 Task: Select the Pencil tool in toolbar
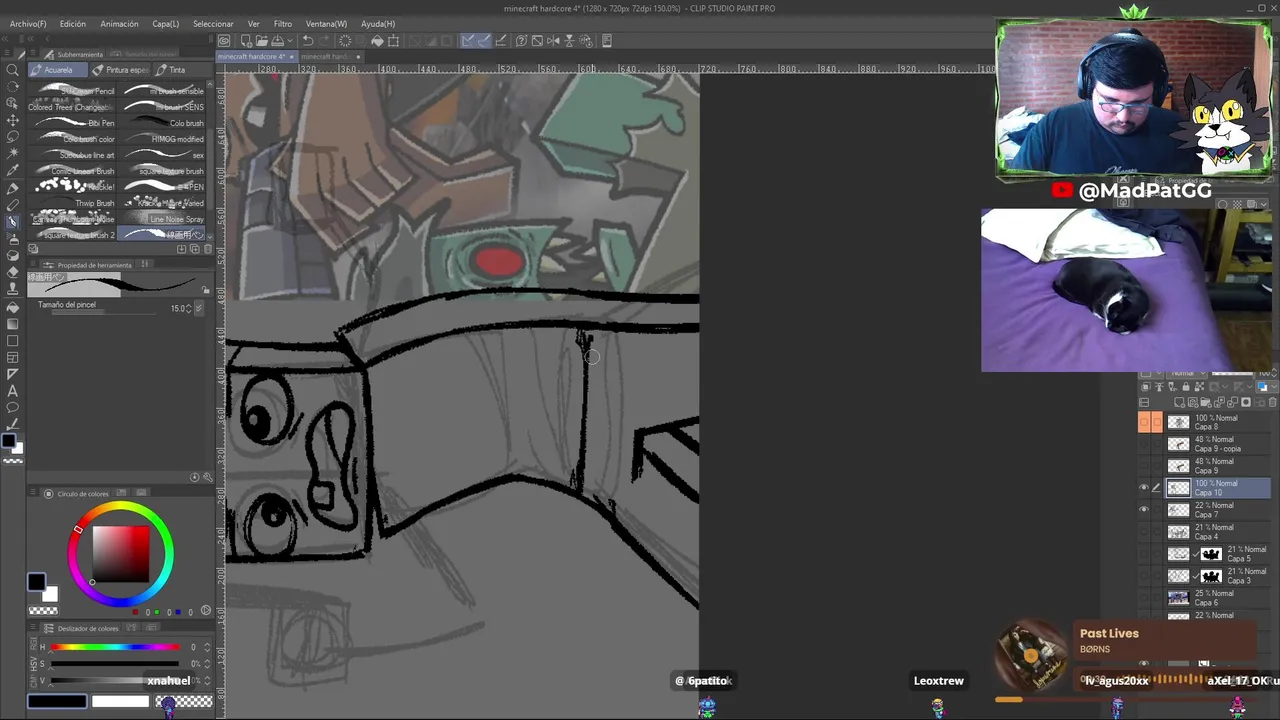coord(12,204)
